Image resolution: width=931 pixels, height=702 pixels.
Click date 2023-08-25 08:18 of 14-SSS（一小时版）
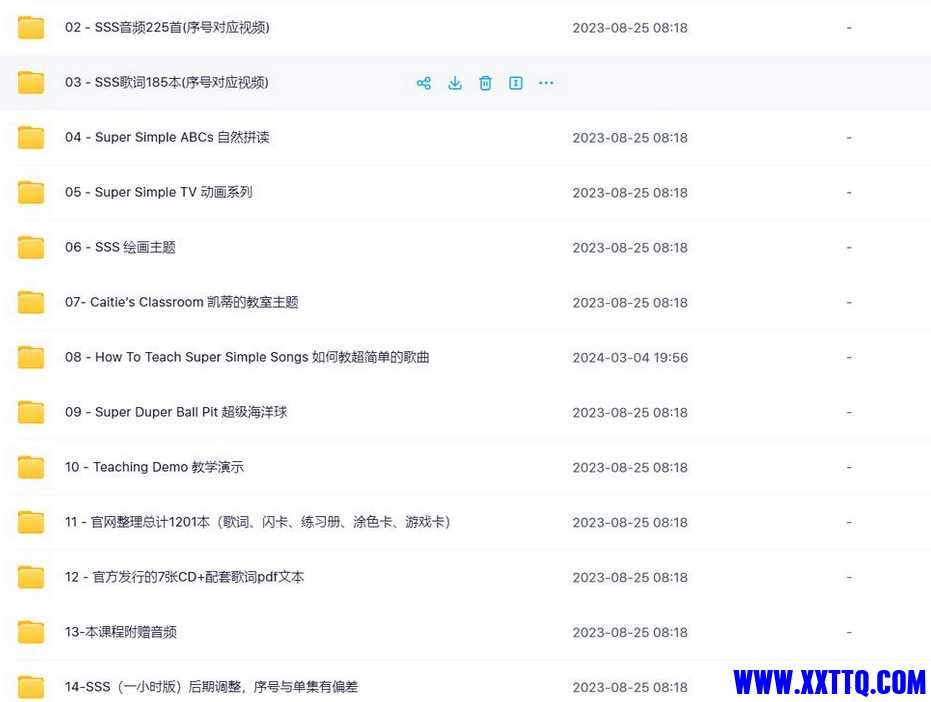tap(631, 688)
